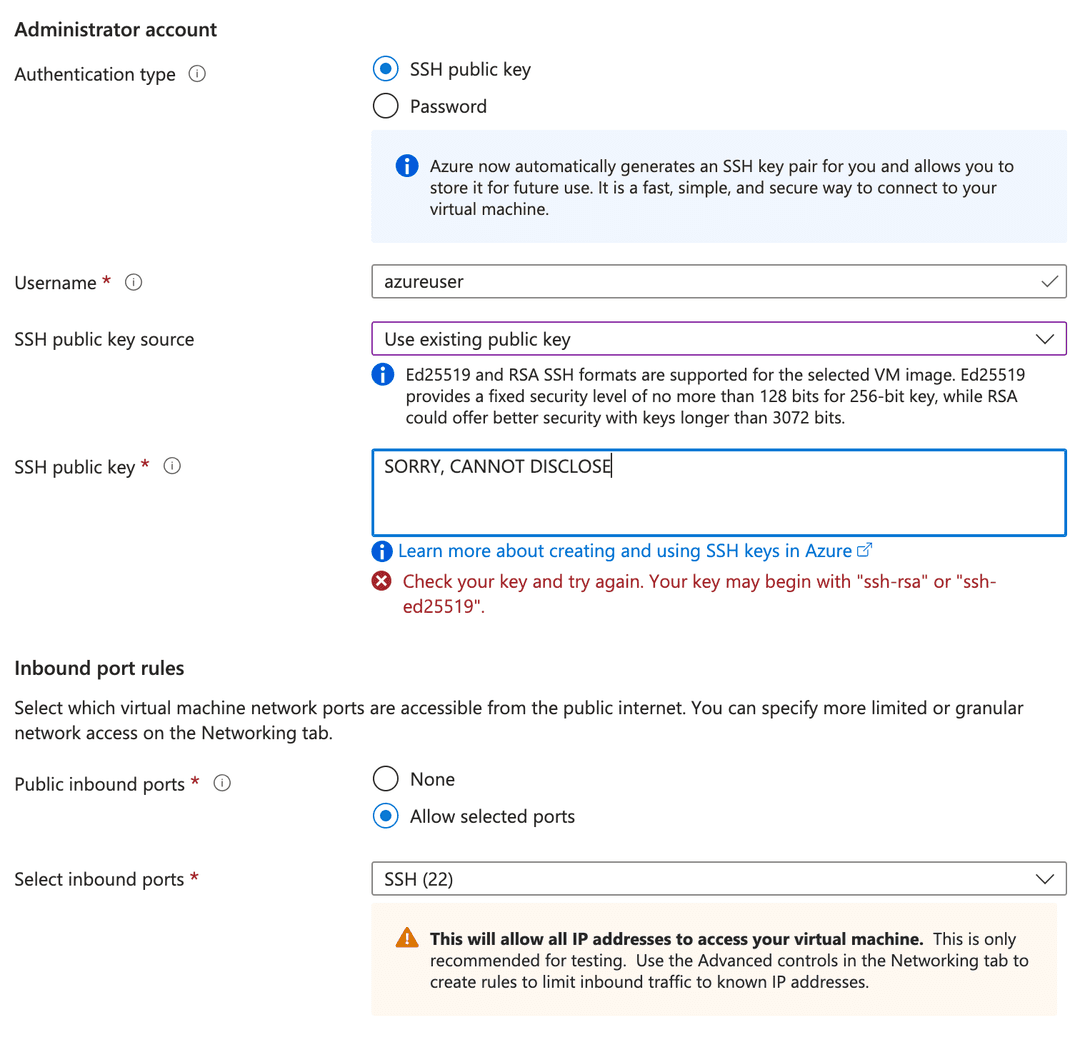Click the orange warning triangle icon
The width and height of the screenshot is (1080, 1037).
407,938
